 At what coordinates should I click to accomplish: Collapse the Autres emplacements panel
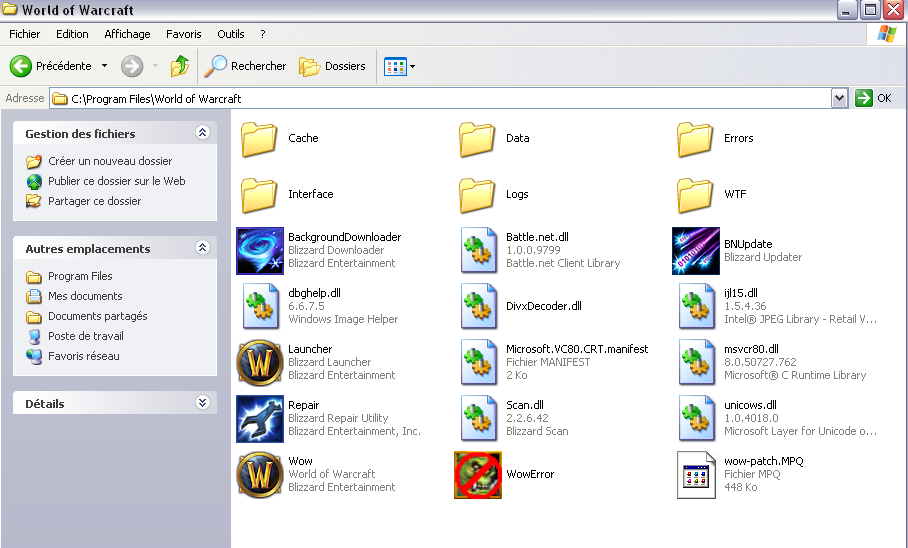[202, 248]
